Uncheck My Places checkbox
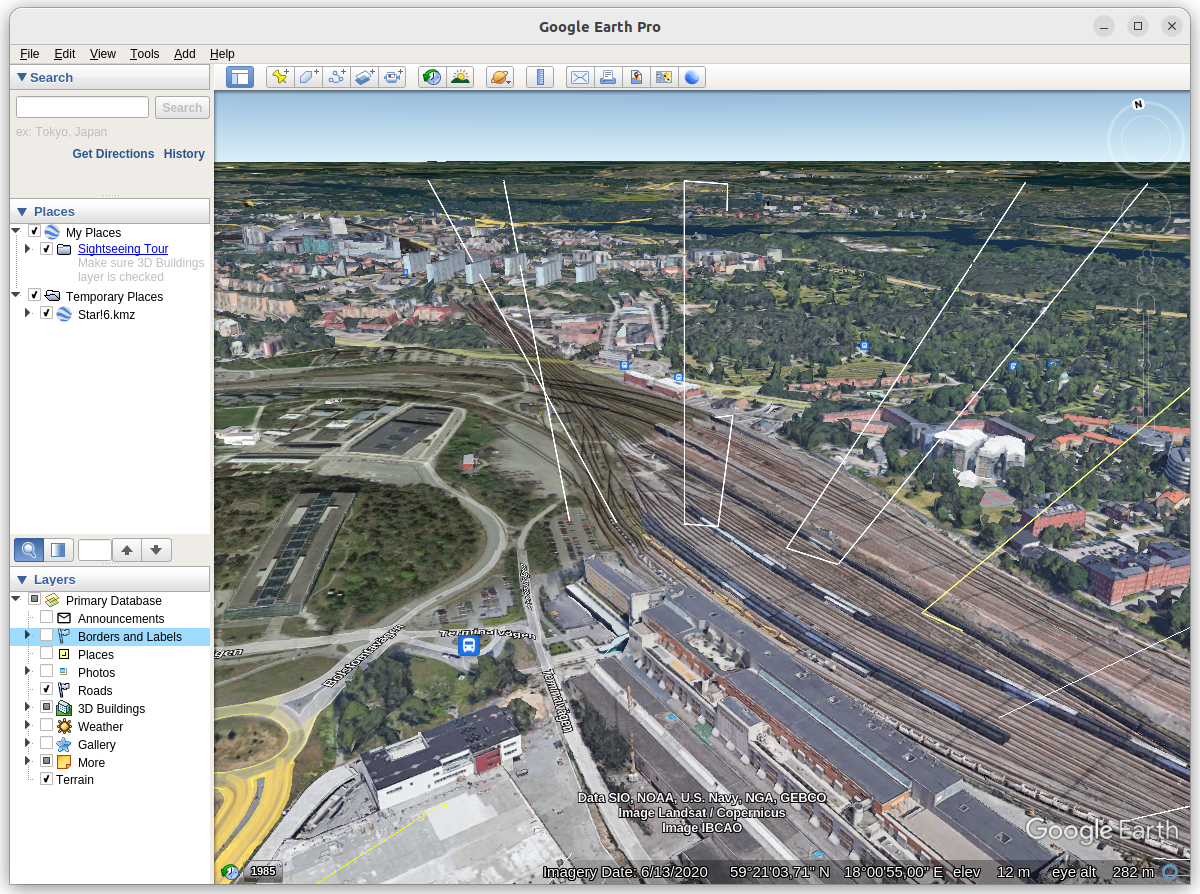This screenshot has width=1200, height=894. click(x=35, y=231)
